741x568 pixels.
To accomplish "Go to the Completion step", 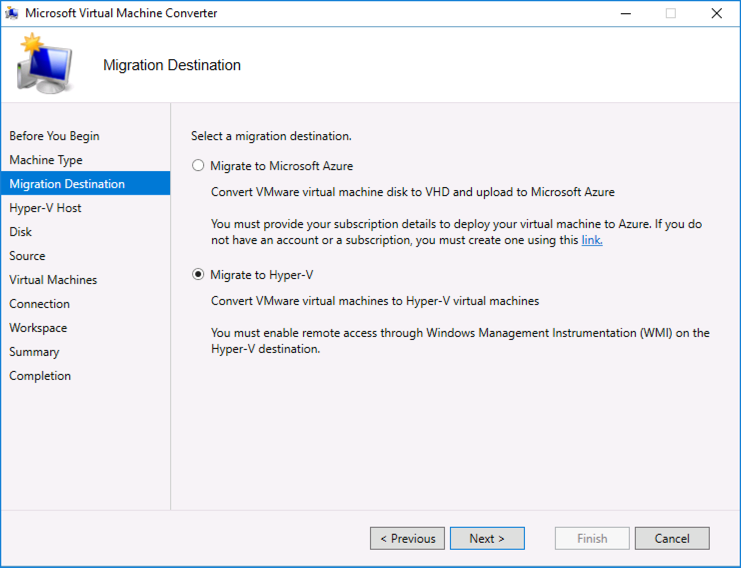I will click(x=40, y=376).
